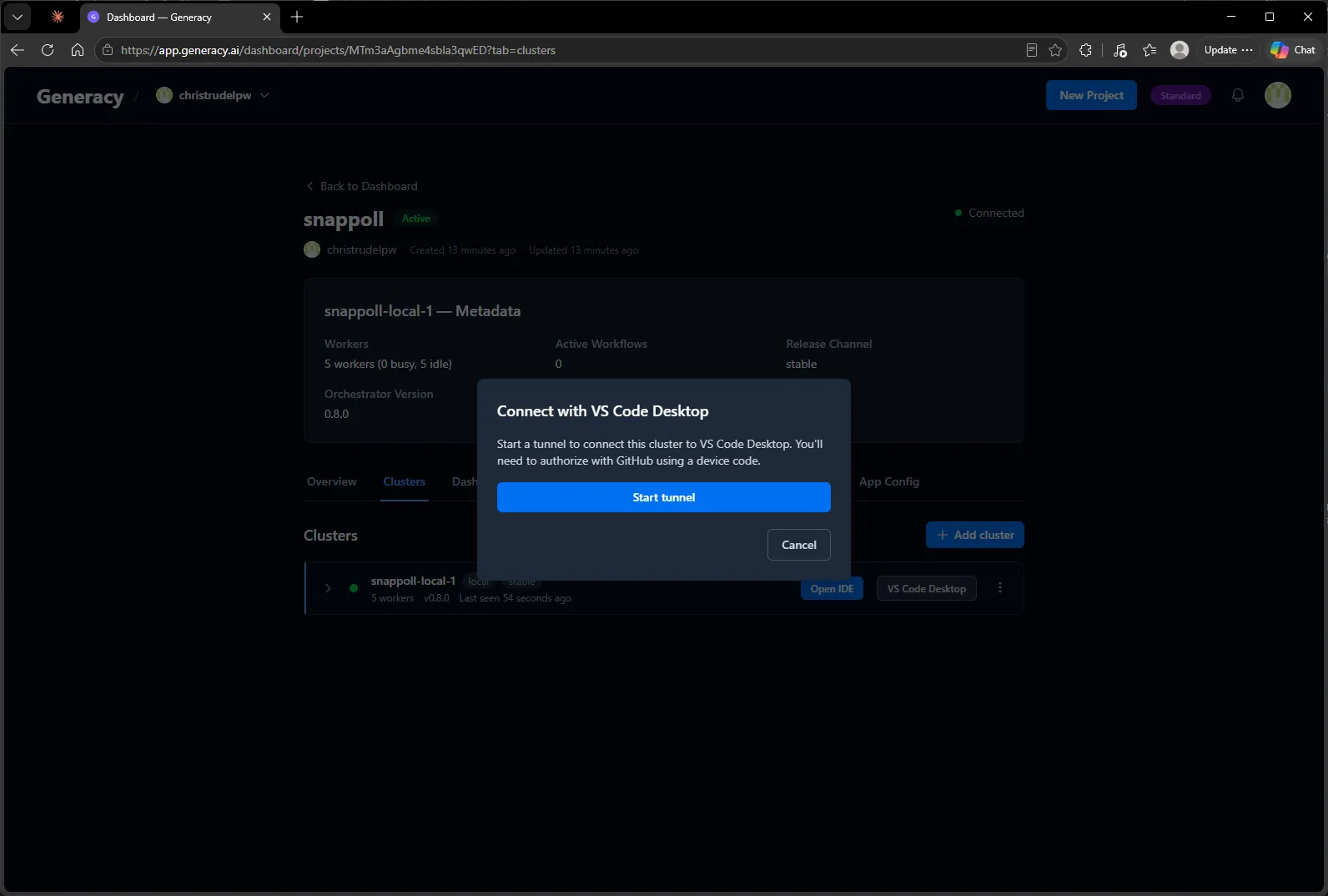Click the Generacy logo

80,96
